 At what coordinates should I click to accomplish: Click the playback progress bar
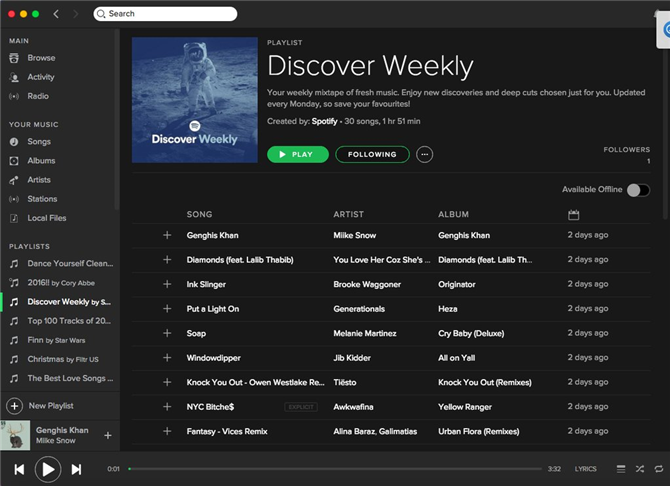pyautogui.click(x=335, y=469)
